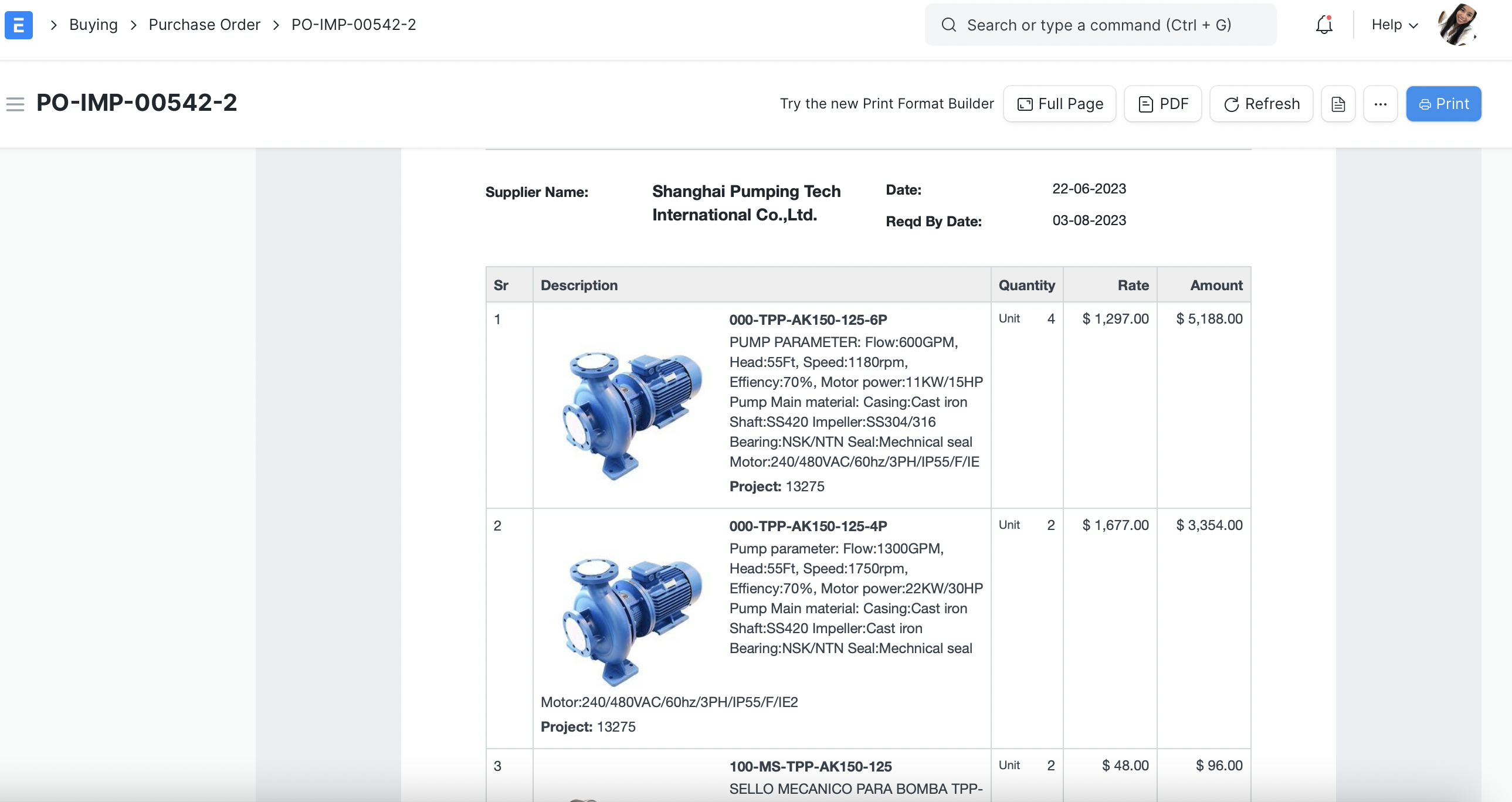Click the Full Page preview icon
Image resolution: width=1512 pixels, height=802 pixels.
point(1023,103)
